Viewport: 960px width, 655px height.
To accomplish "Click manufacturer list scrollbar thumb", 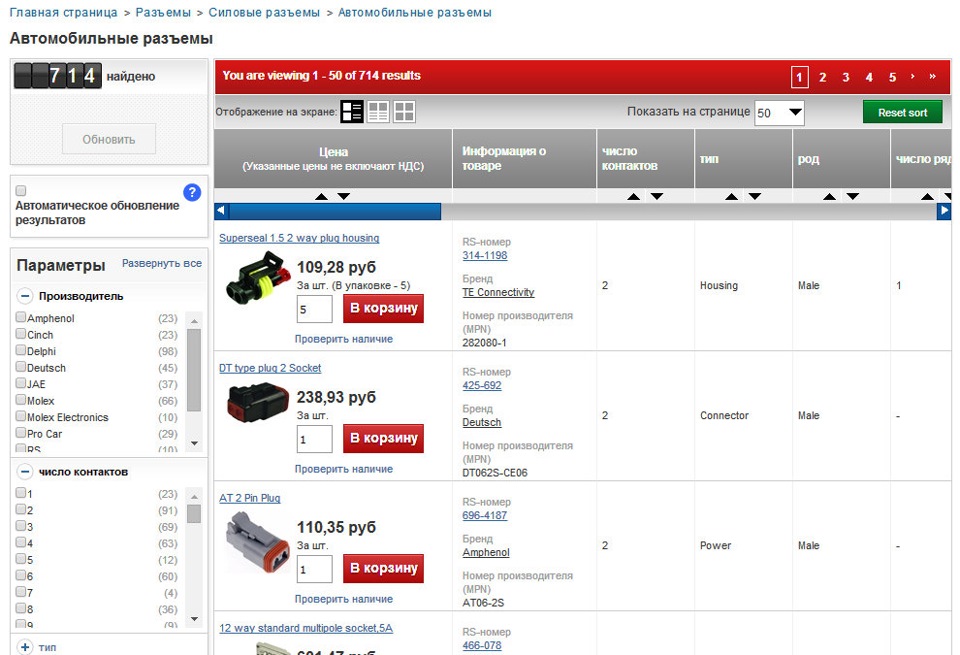I will pyautogui.click(x=194, y=370).
